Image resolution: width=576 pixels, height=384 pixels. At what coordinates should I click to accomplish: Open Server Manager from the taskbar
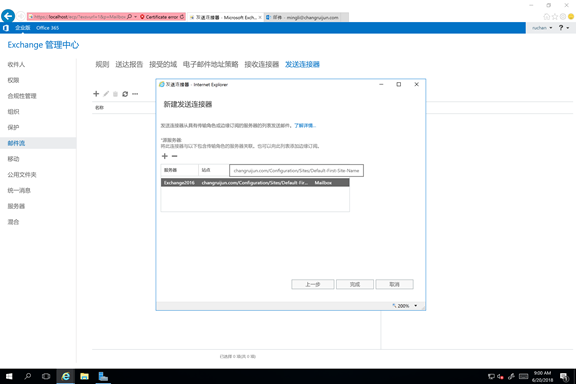(103, 376)
